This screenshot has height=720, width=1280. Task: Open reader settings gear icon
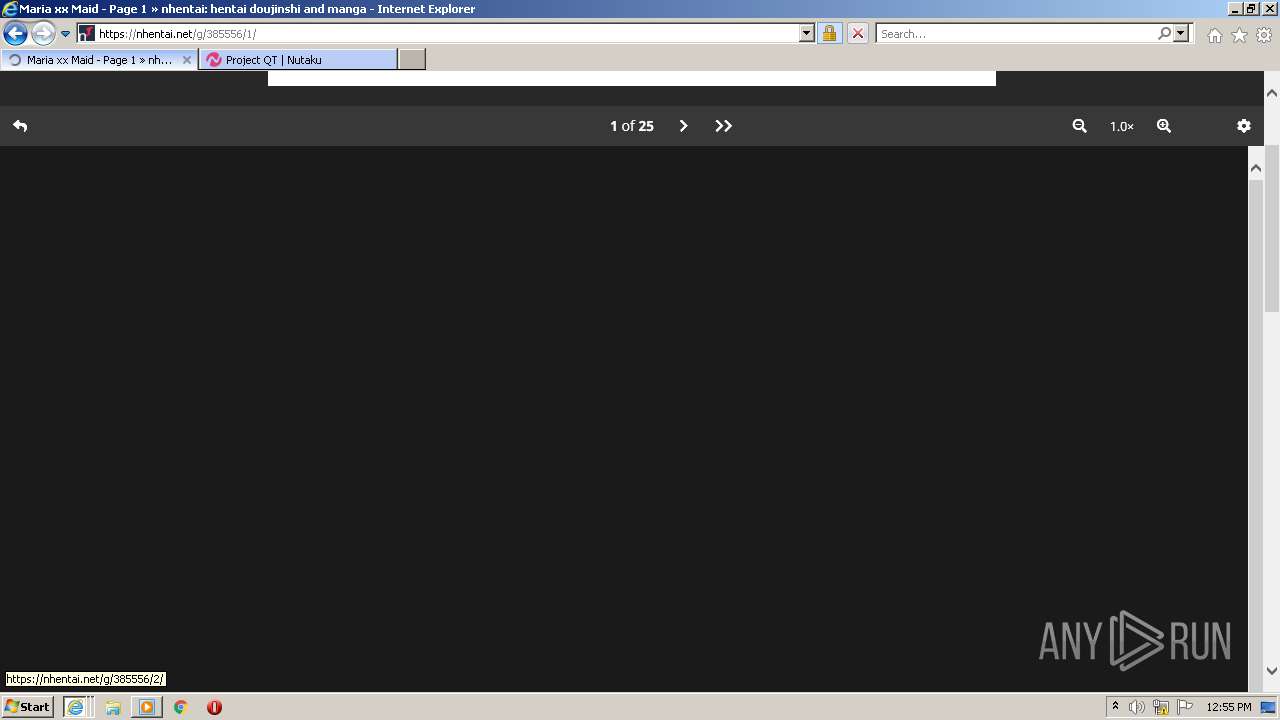pyautogui.click(x=1244, y=126)
